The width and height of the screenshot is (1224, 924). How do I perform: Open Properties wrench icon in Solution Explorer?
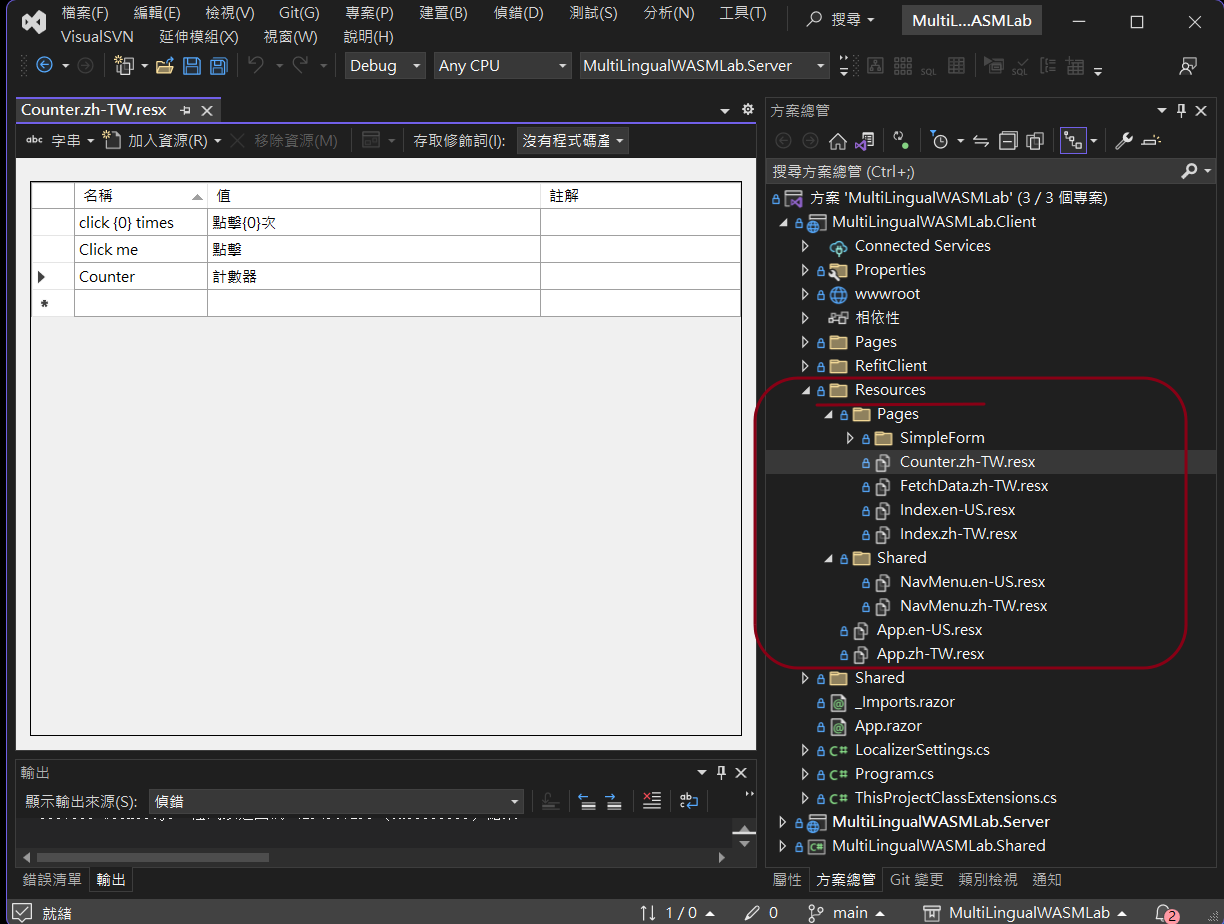pos(1124,141)
